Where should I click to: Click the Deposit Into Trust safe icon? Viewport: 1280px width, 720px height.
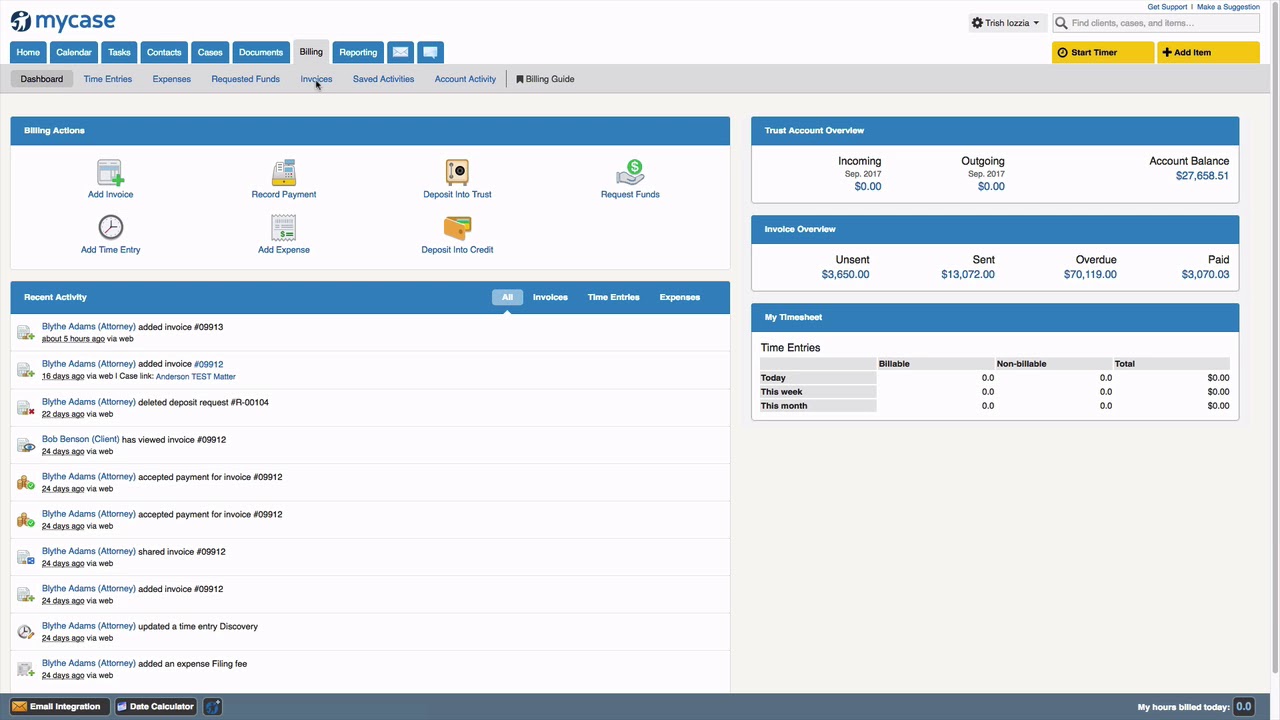click(x=457, y=172)
